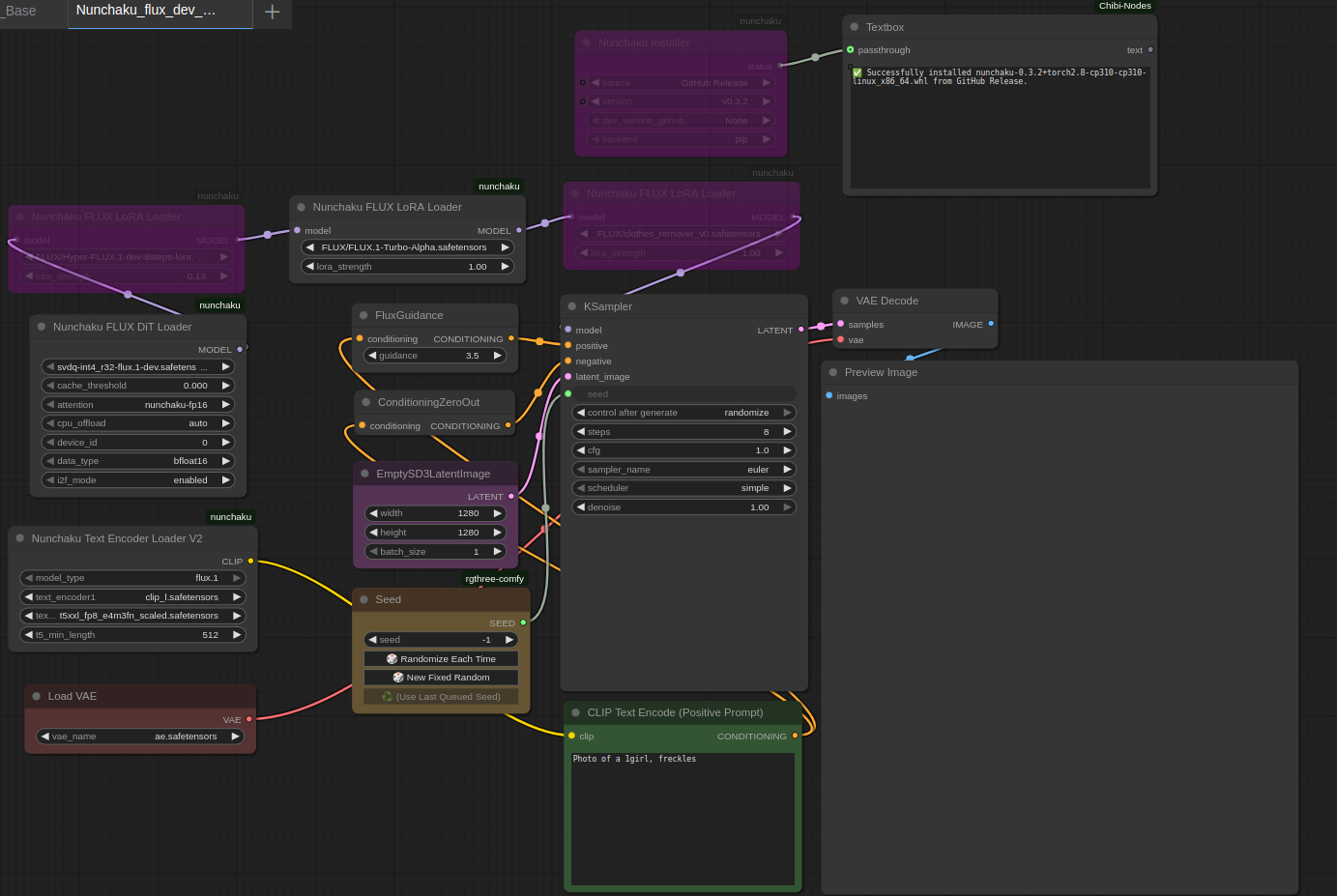Click the VAE Decode IMAGE output port
Screen dimensions: 1337x896
(x=990, y=324)
